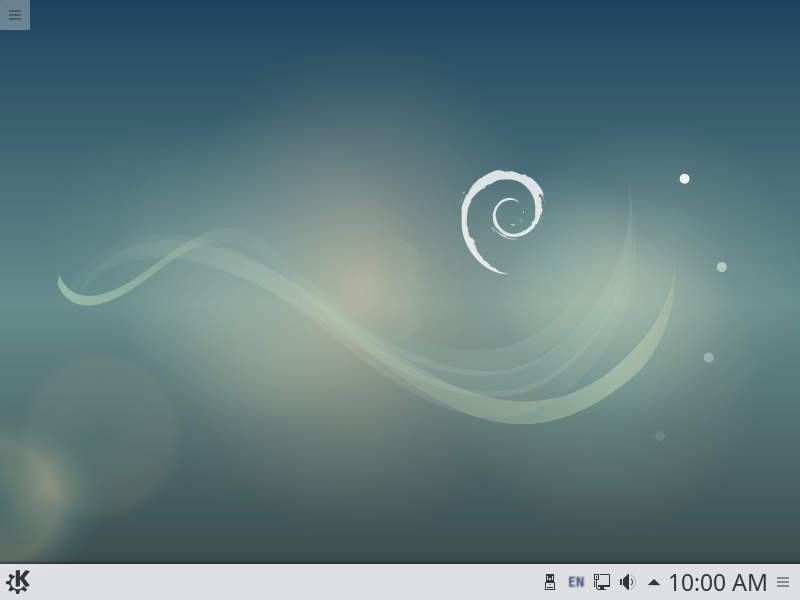Open the removable device notifier icon
The height and width of the screenshot is (600, 800).
tap(549, 582)
